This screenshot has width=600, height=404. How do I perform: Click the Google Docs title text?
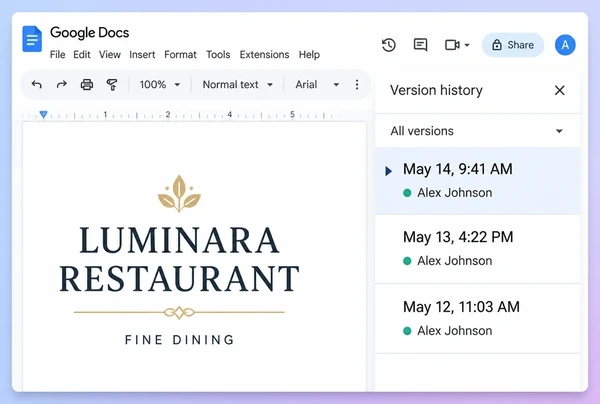coord(90,33)
